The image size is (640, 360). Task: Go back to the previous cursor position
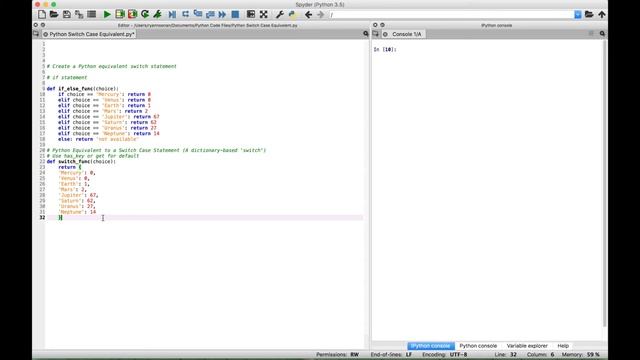tap(308, 15)
